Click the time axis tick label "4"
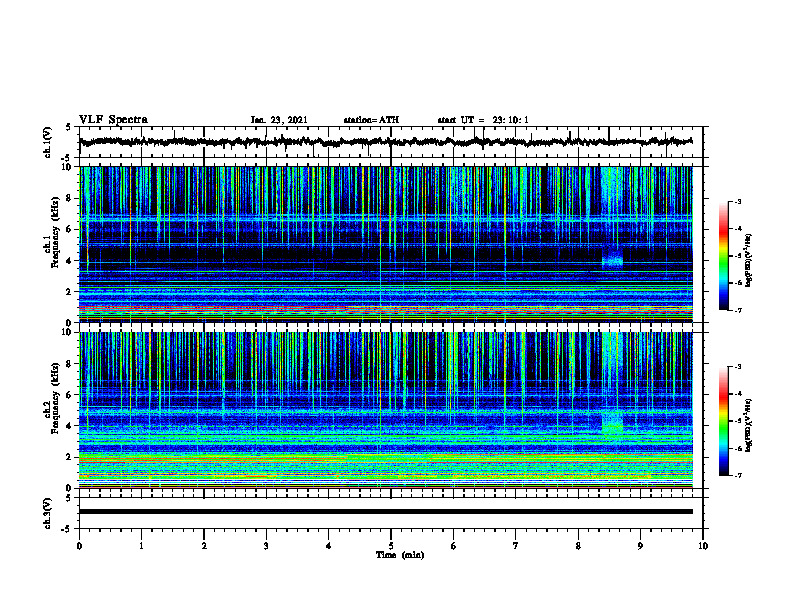This screenshot has width=792, height=612. [x=328, y=546]
